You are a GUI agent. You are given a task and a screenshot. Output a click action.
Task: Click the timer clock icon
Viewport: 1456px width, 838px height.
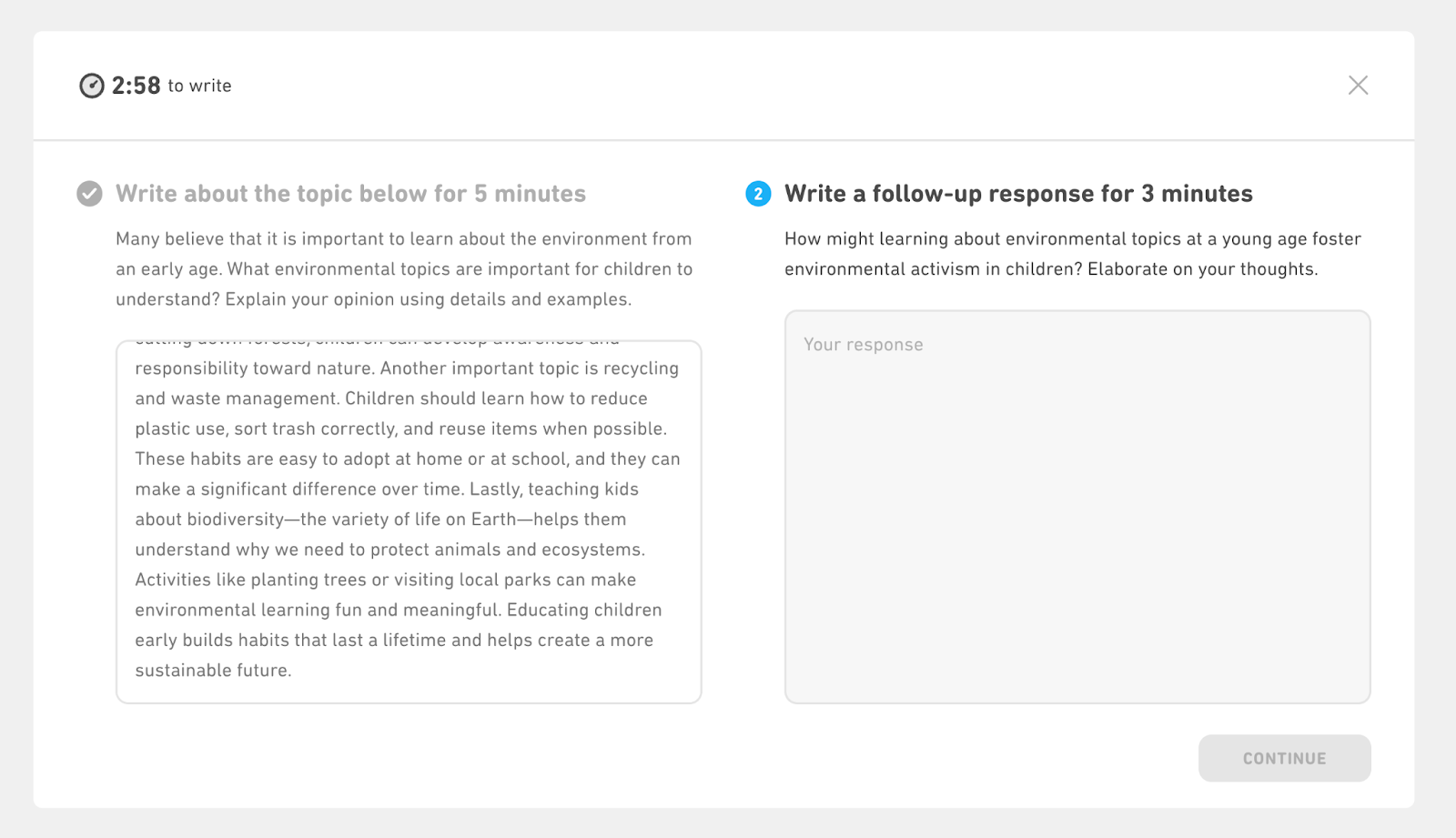(92, 86)
